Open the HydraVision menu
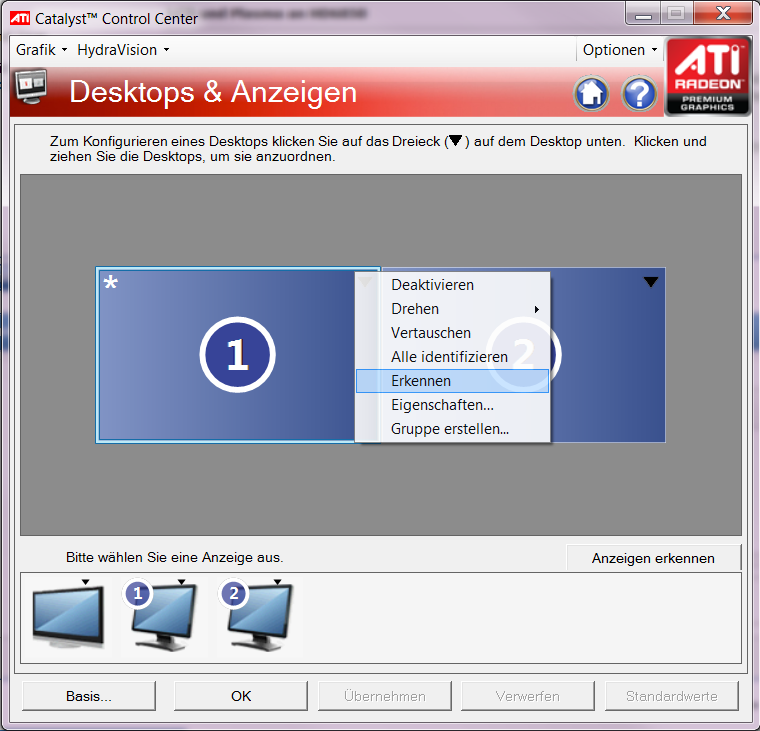This screenshot has height=731, width=760. tap(123, 50)
